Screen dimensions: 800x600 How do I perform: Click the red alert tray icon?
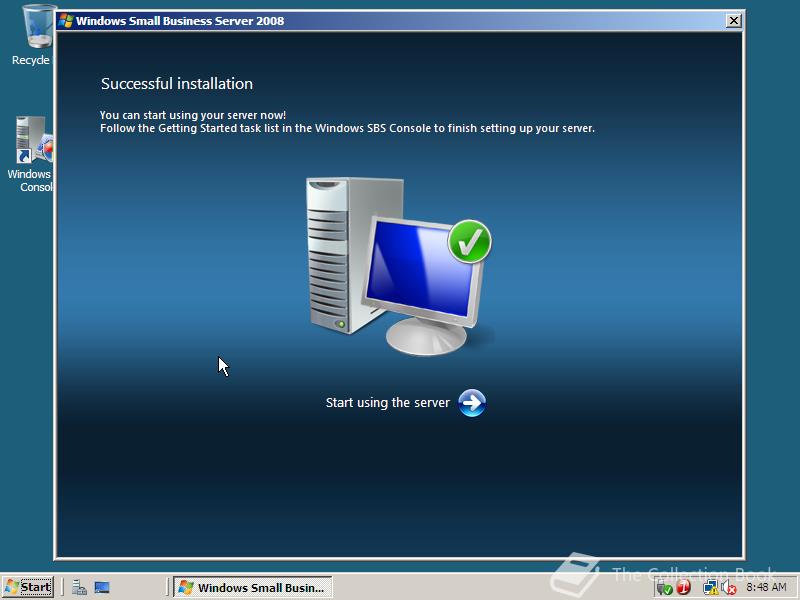click(x=684, y=588)
